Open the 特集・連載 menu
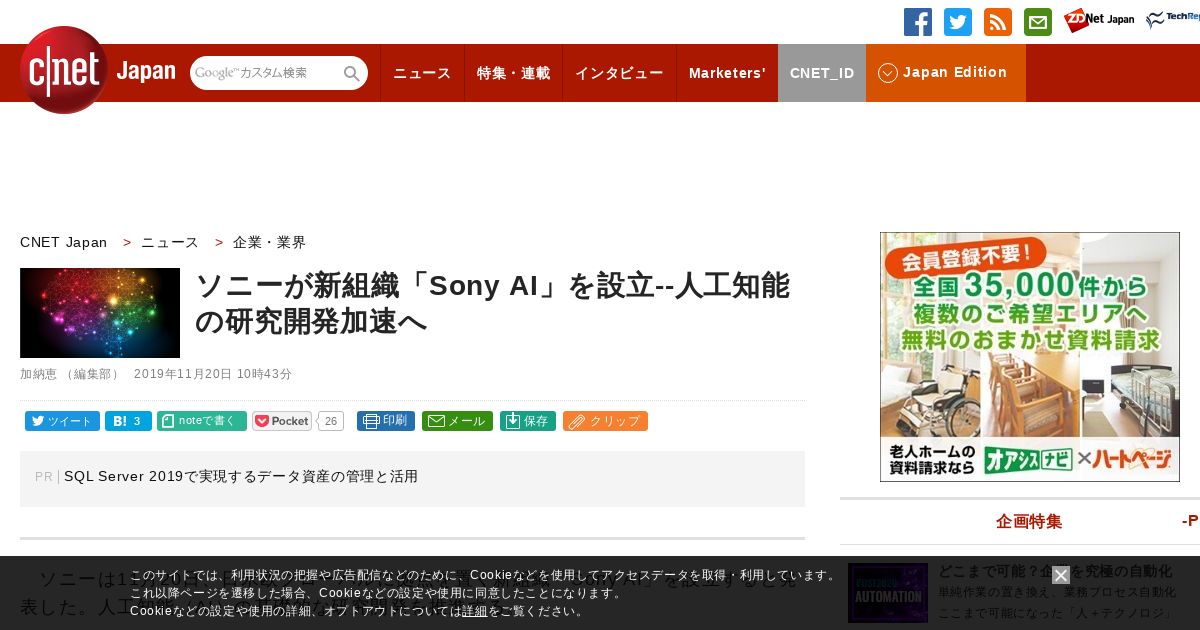Screen dimensions: 1200x630 [513, 73]
